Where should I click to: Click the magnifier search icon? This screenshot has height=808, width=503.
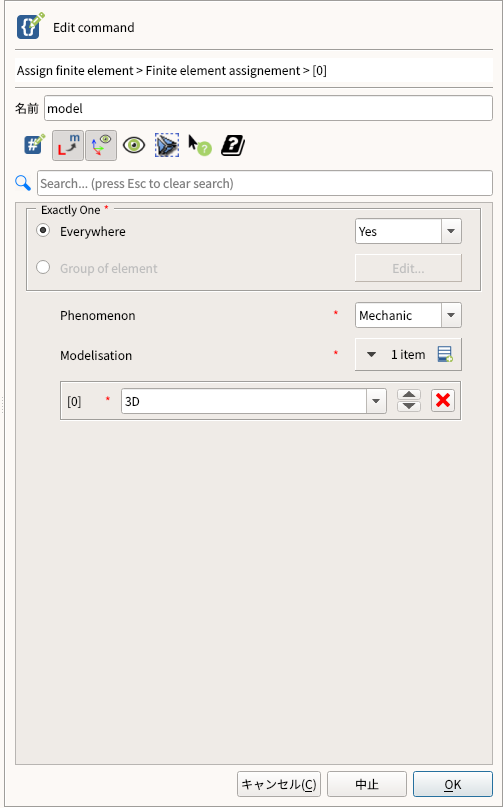pos(23,182)
